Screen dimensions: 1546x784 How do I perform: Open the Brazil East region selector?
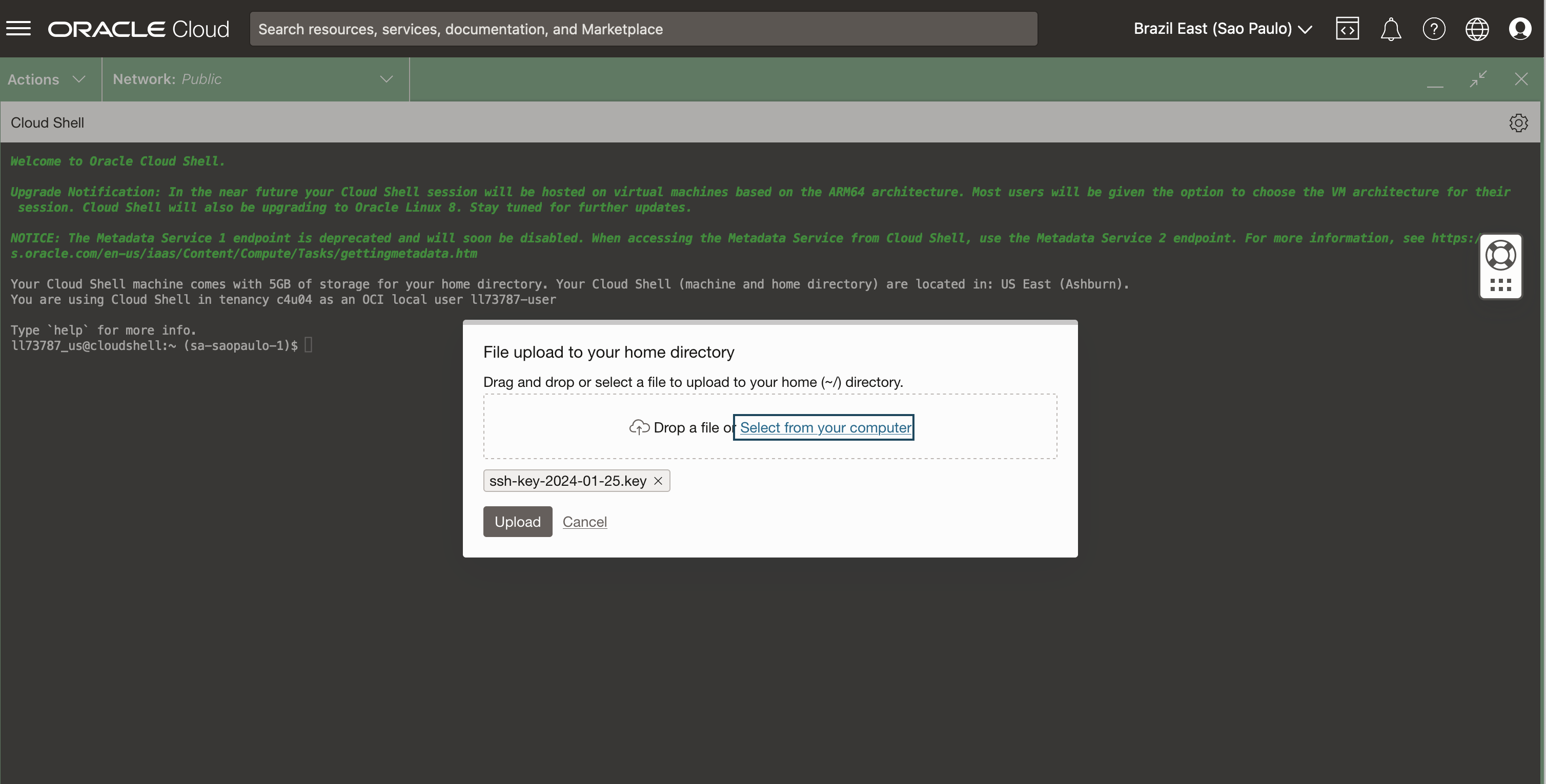[x=1222, y=29]
